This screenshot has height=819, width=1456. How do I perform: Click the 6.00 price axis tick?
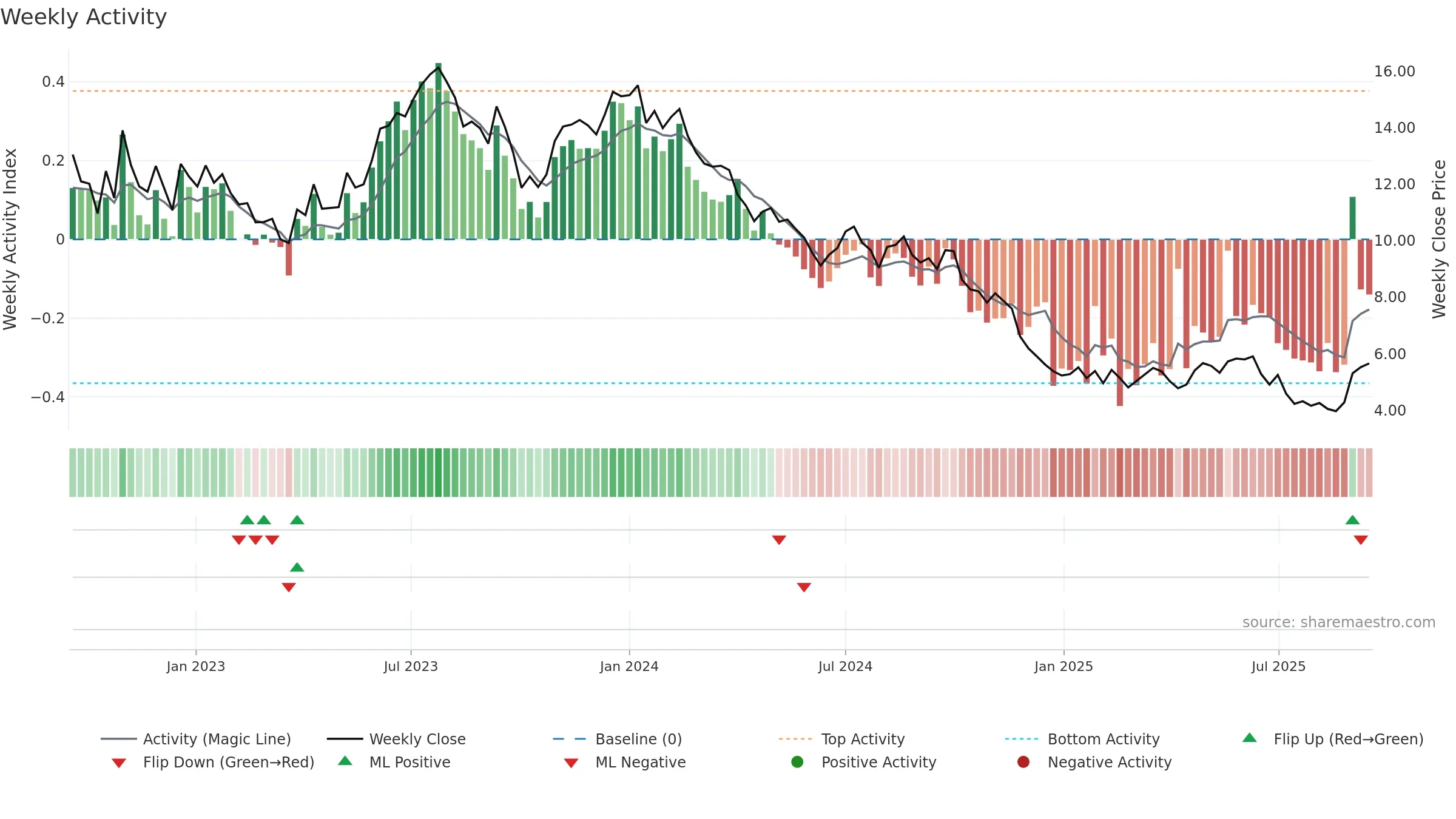tap(1390, 354)
